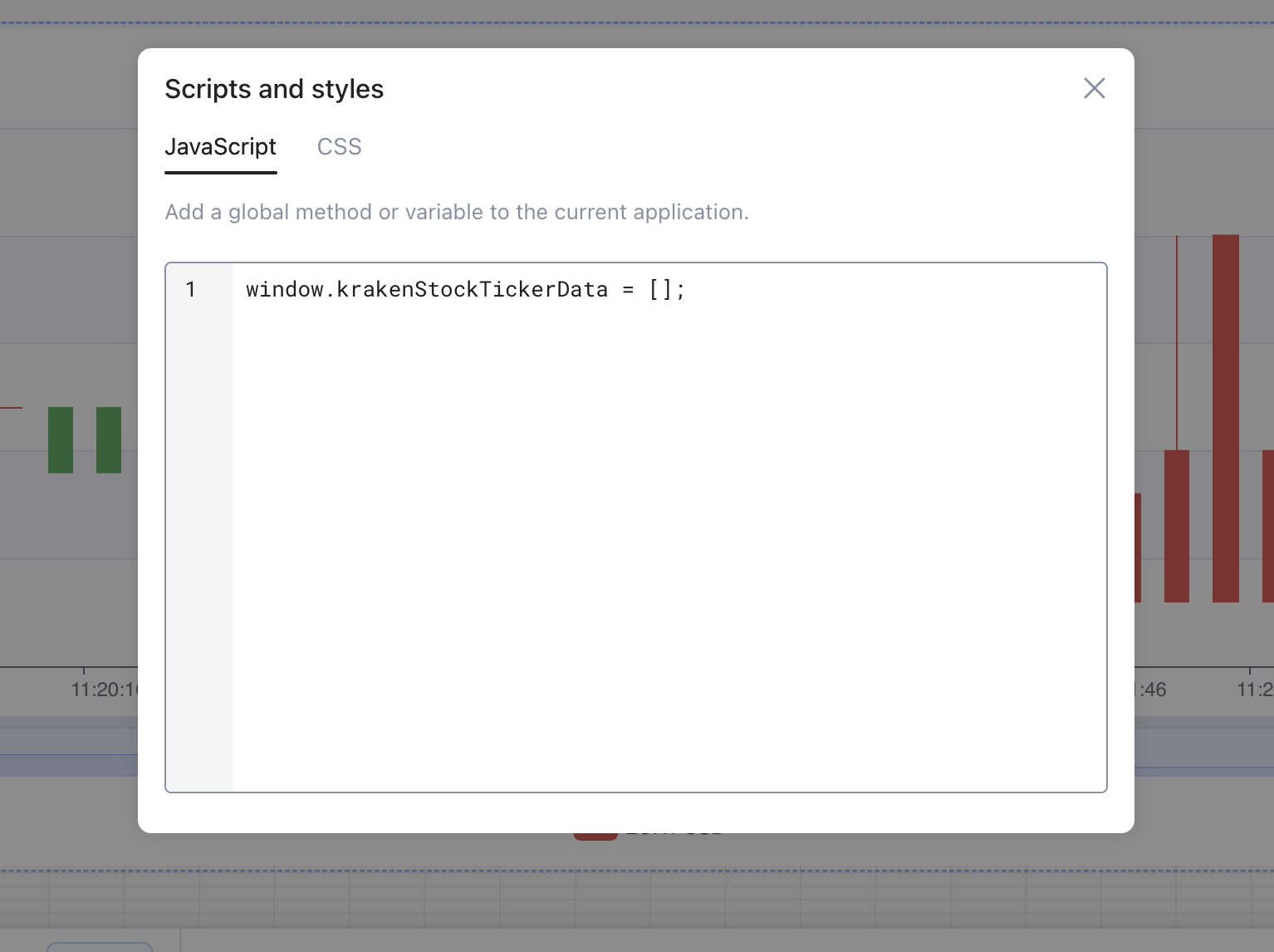Screen dimensions: 1274x952
Task: Select the first green candlestick bar
Action: coord(61,440)
